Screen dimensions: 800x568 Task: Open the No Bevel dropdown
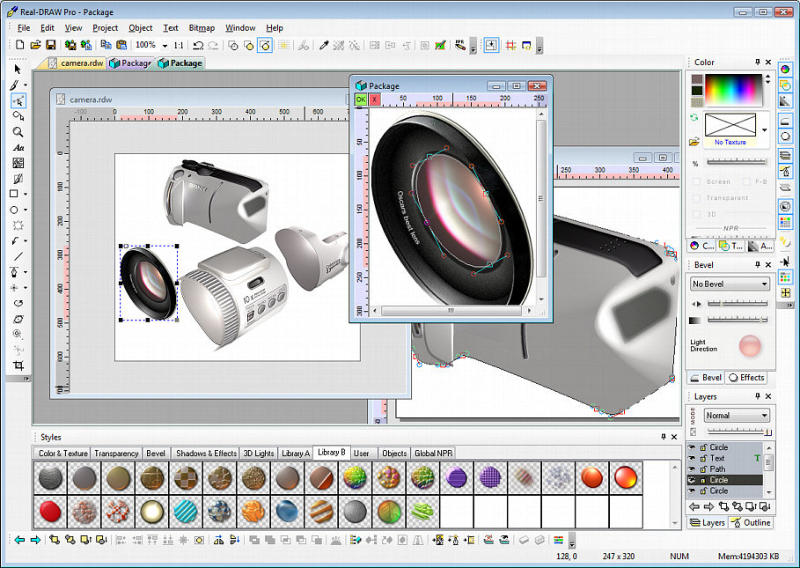(x=730, y=284)
